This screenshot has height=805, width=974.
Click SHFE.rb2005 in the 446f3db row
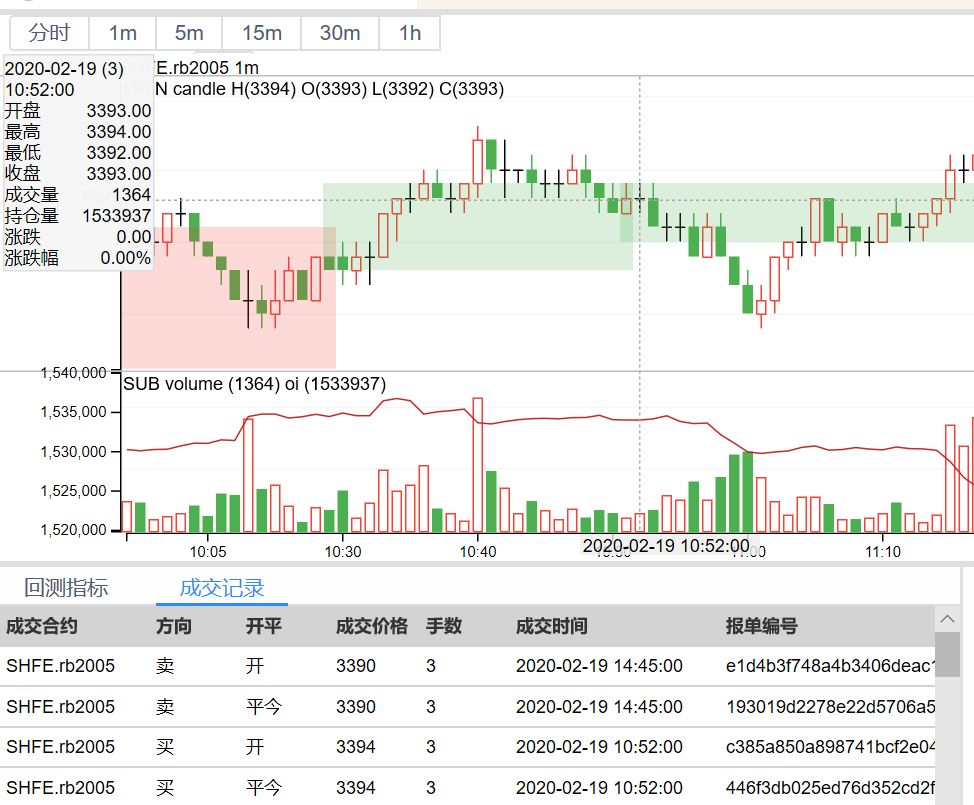(x=60, y=788)
